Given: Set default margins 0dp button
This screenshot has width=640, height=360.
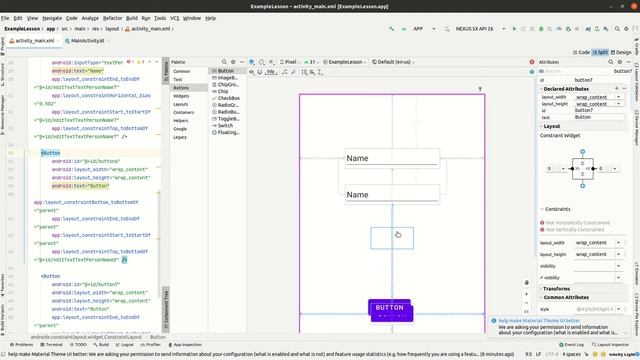Looking at the screenshot, I should 271,72.
